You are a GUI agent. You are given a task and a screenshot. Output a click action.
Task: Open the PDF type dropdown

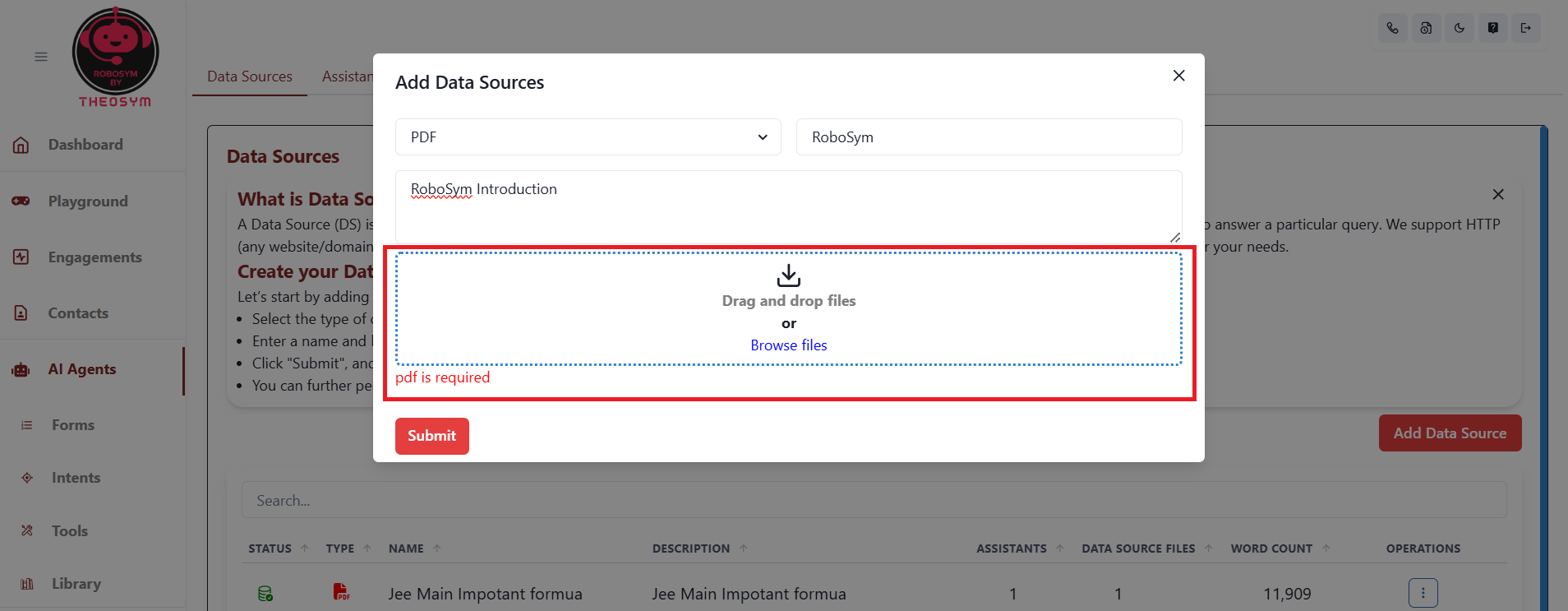[x=588, y=137]
